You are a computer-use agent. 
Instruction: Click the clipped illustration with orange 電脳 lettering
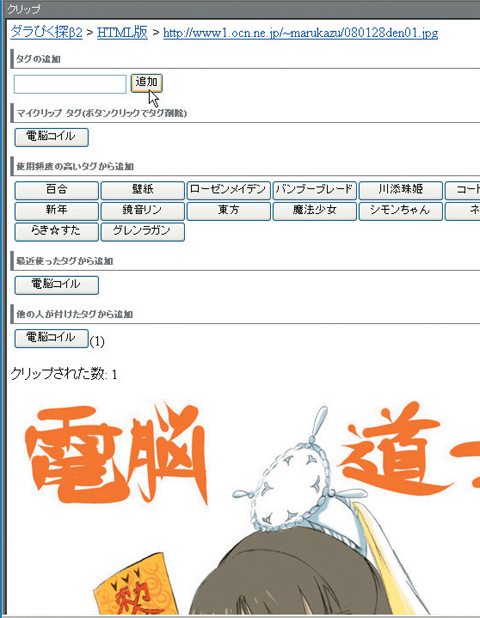244,504
